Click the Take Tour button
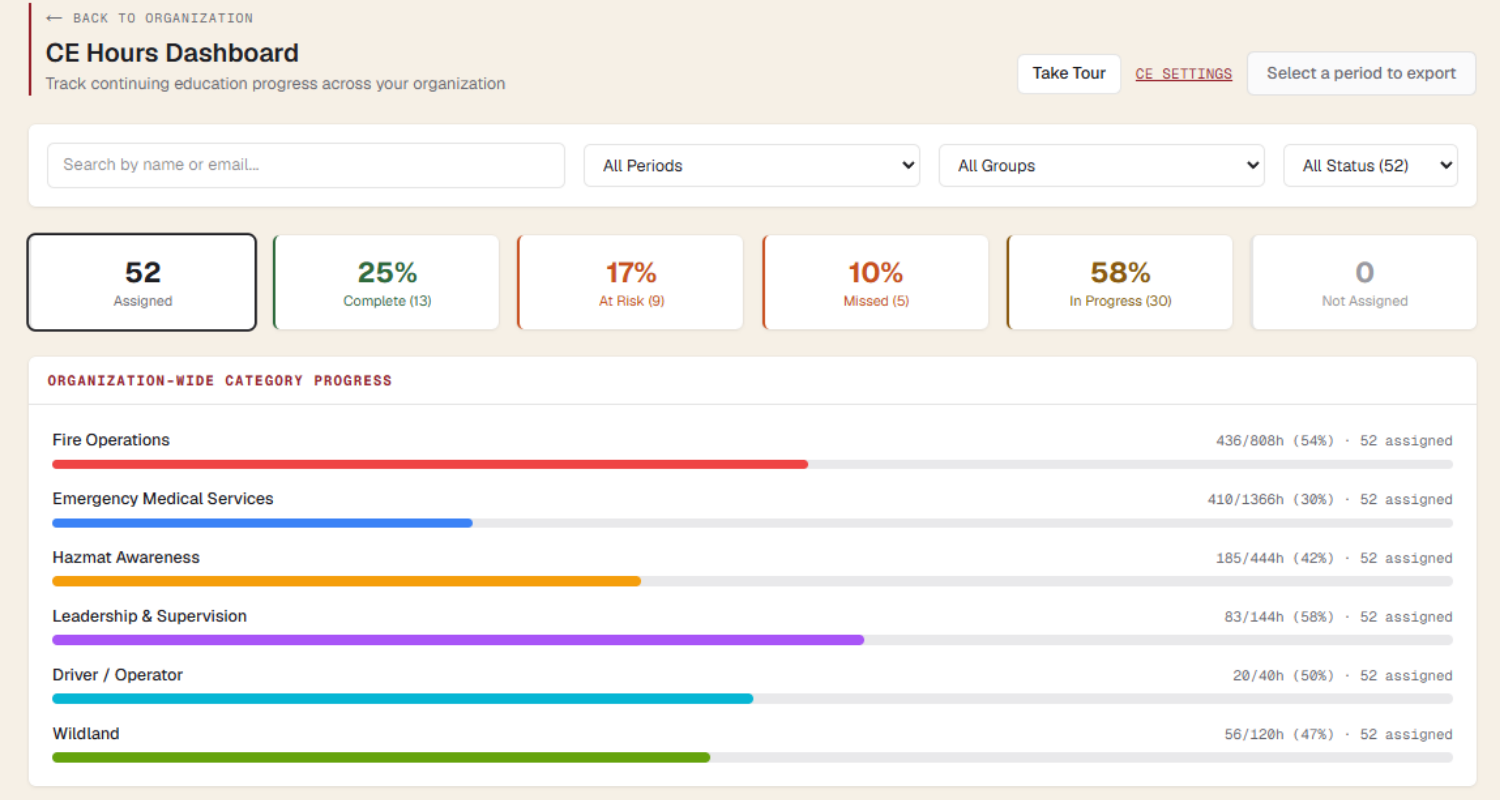1500x800 pixels. (x=1069, y=73)
